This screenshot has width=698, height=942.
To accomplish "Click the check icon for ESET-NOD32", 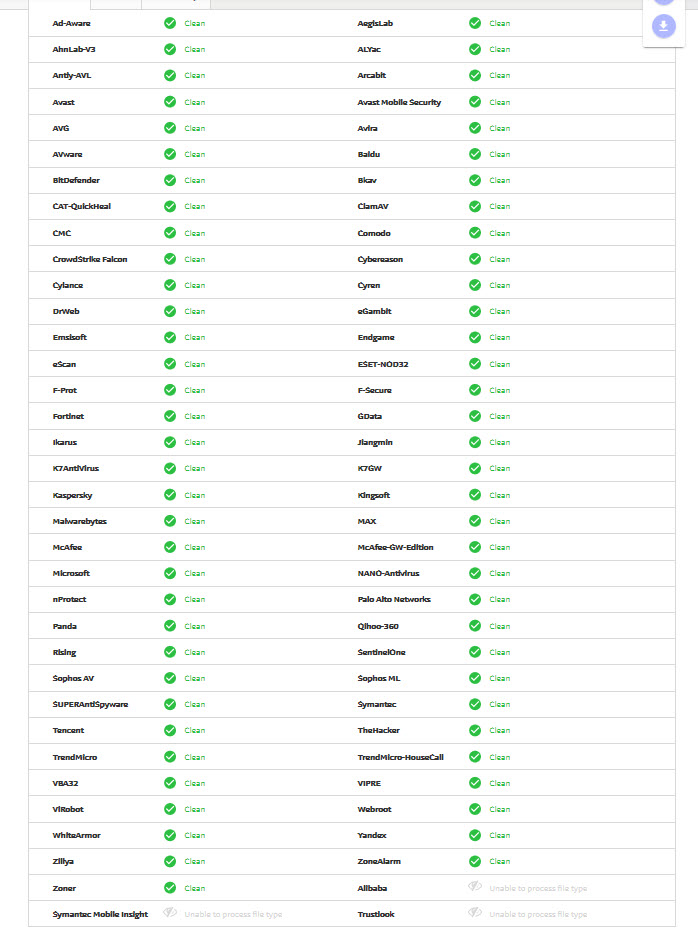I will (475, 363).
